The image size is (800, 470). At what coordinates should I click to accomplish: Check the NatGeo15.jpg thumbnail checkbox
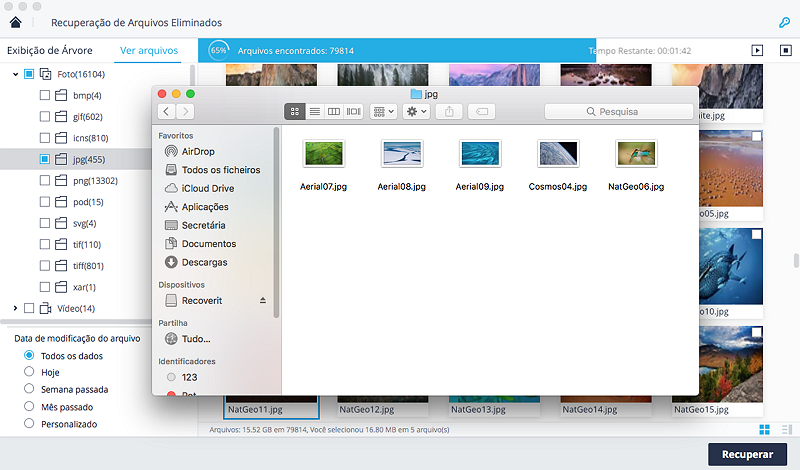click(757, 332)
